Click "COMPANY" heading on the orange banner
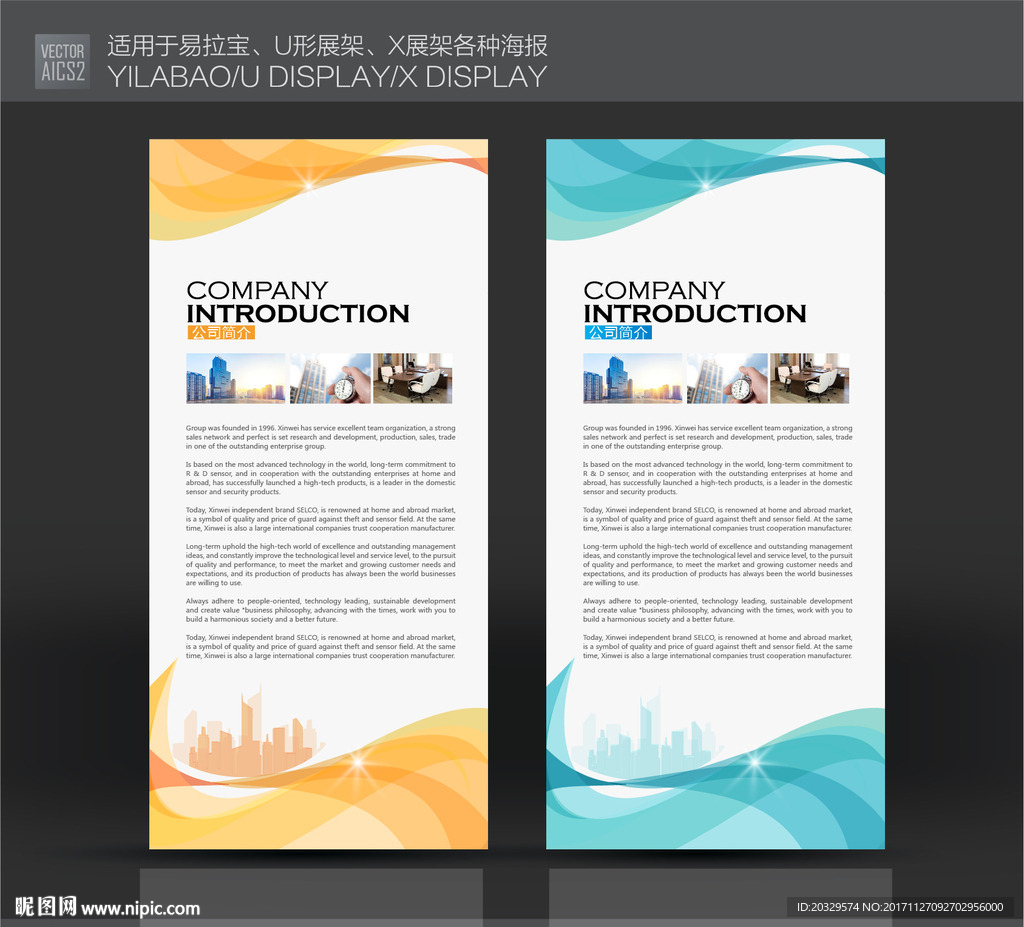 (257, 289)
